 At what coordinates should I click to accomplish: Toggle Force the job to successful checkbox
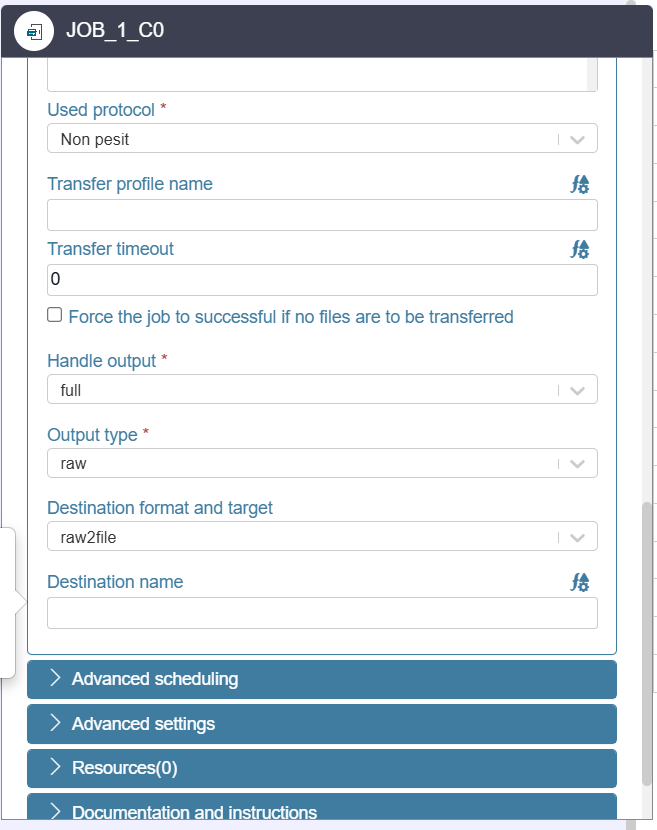point(55,314)
